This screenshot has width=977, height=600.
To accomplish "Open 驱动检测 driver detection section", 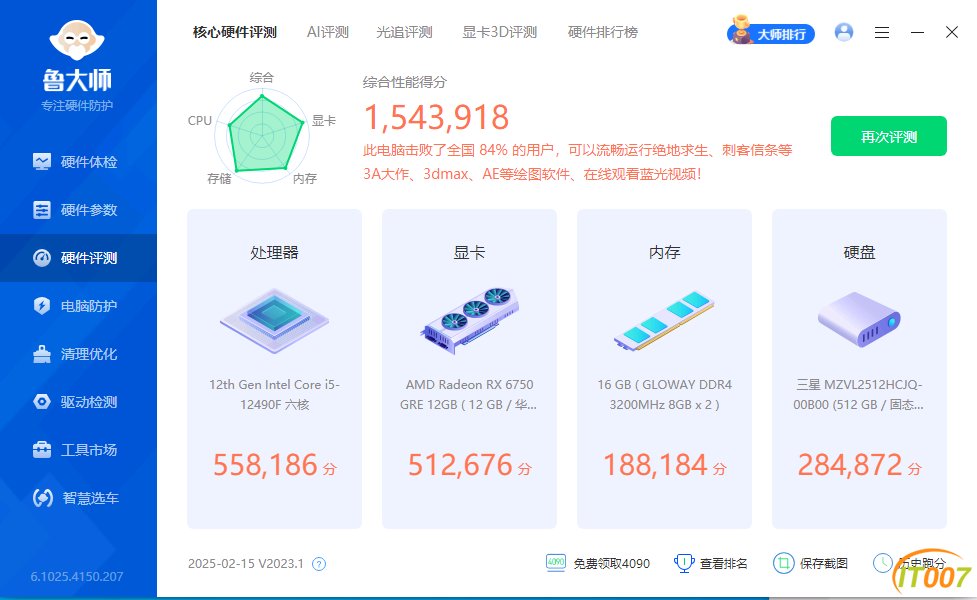I will coord(78,402).
